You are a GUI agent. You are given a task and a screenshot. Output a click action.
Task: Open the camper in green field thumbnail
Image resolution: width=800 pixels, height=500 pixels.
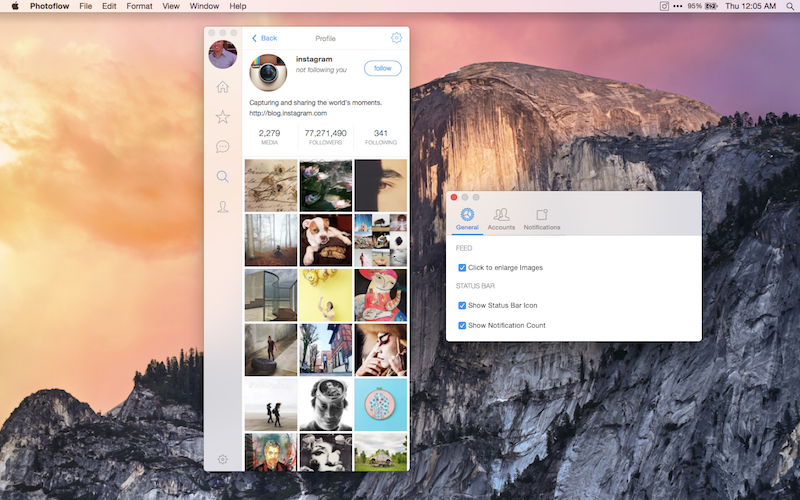click(381, 453)
